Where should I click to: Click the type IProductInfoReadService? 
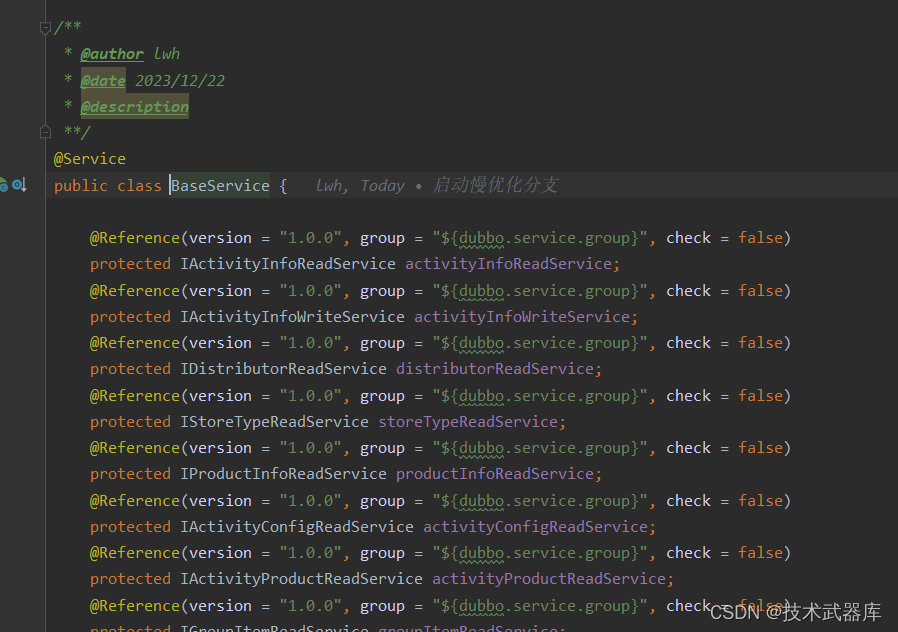(283, 474)
